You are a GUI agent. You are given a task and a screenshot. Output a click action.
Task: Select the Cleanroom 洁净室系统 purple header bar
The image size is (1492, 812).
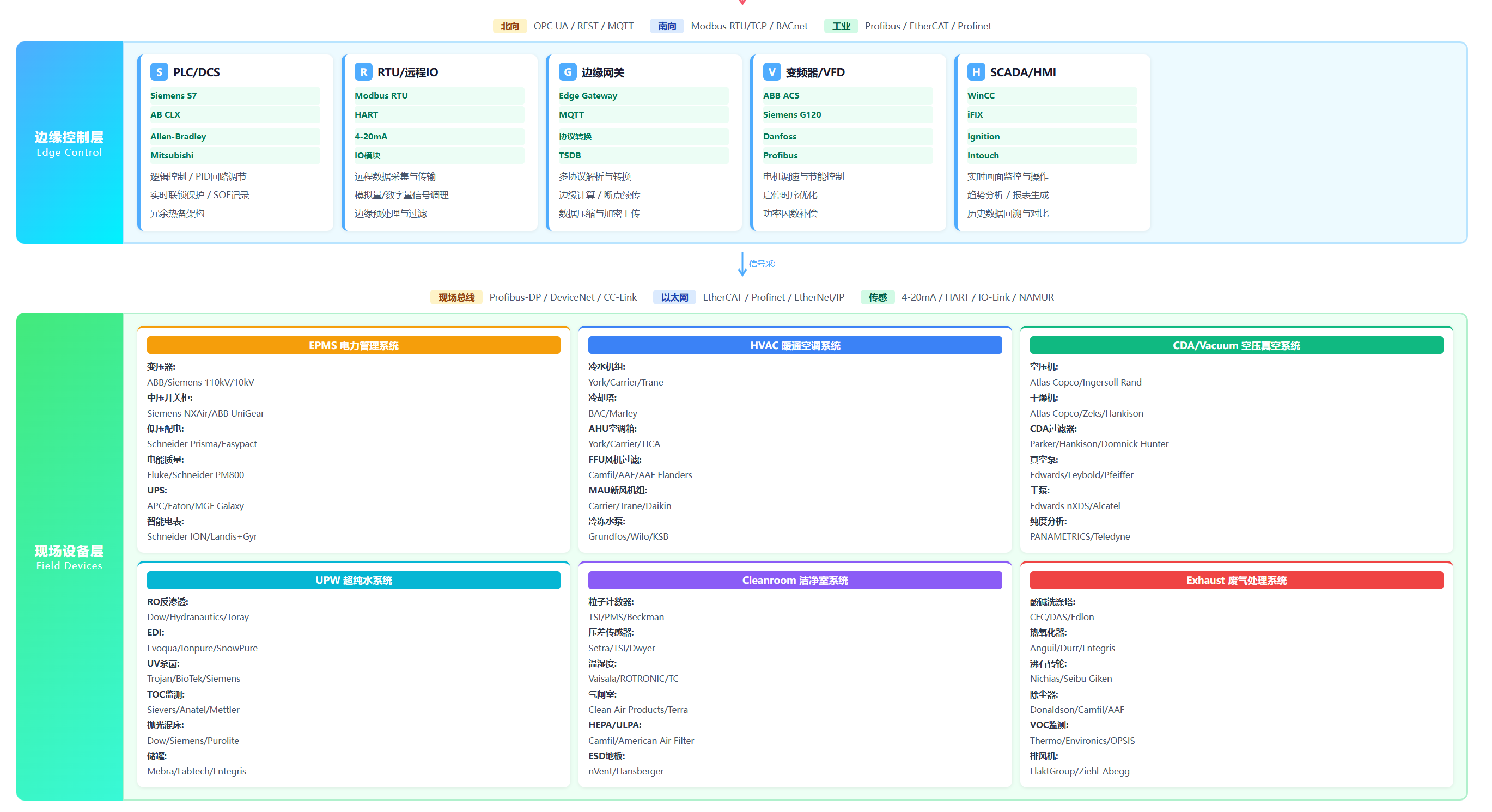pyautogui.click(x=795, y=581)
